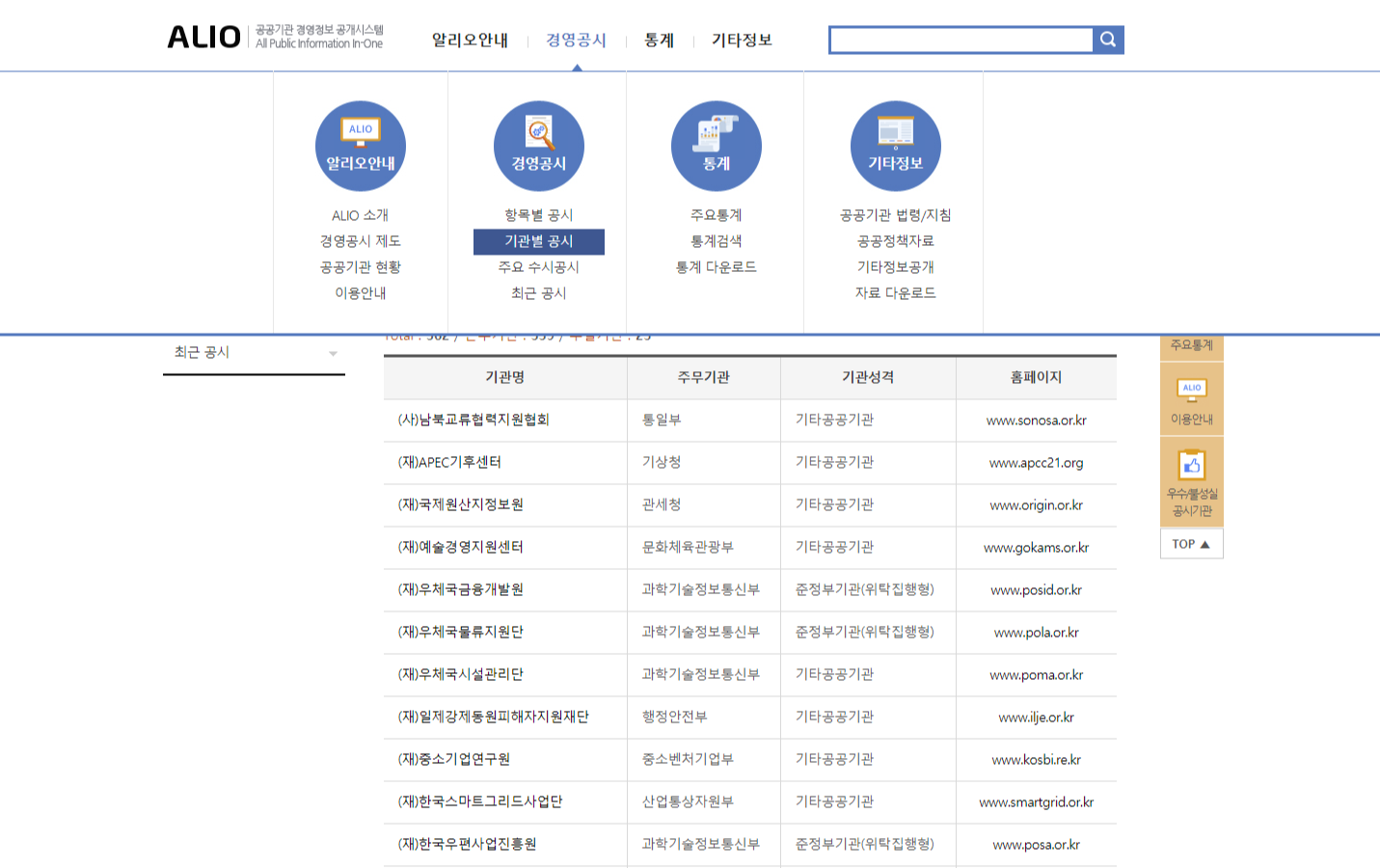
Task: Click the 기관성격 column header
Action: pos(868,378)
